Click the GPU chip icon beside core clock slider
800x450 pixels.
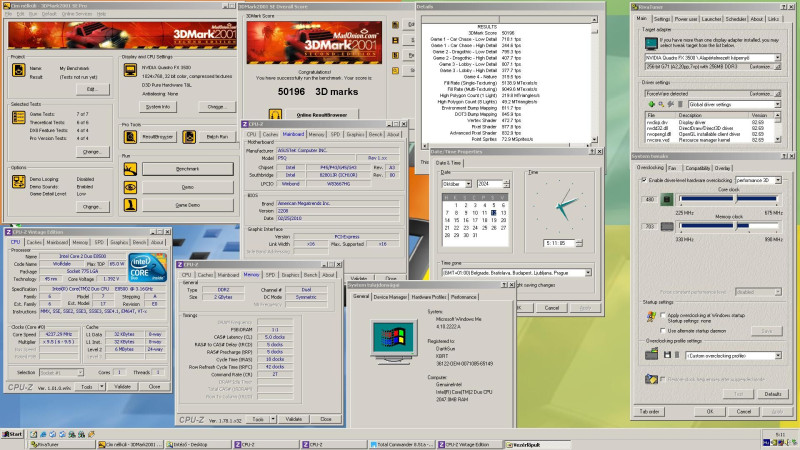pyautogui.click(x=667, y=199)
